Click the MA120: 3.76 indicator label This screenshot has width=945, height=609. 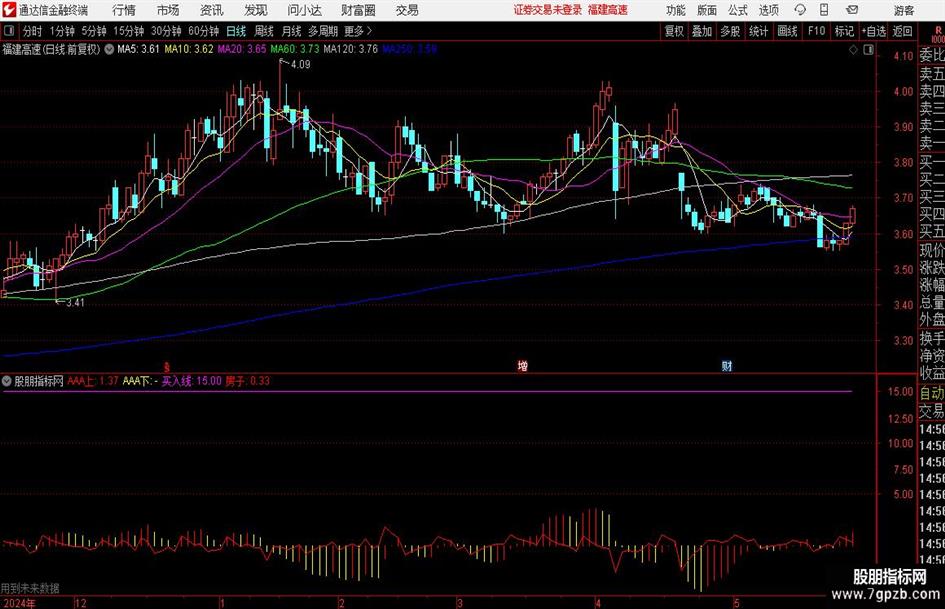click(350, 49)
